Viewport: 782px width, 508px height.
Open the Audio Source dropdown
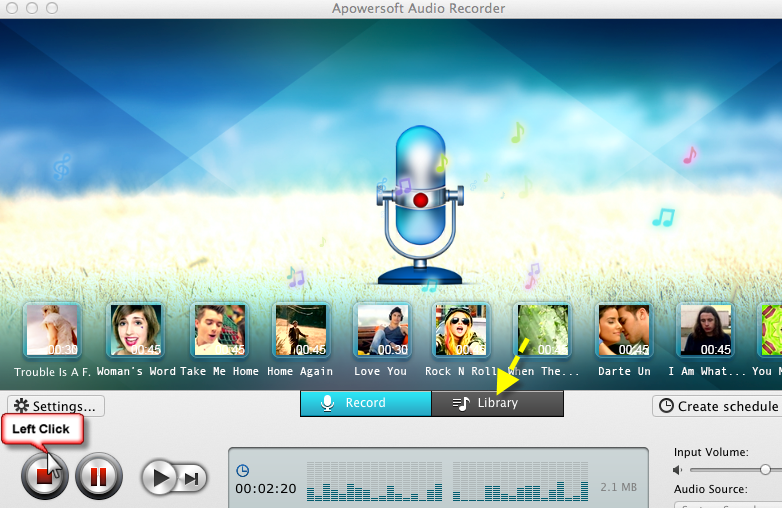click(725, 503)
